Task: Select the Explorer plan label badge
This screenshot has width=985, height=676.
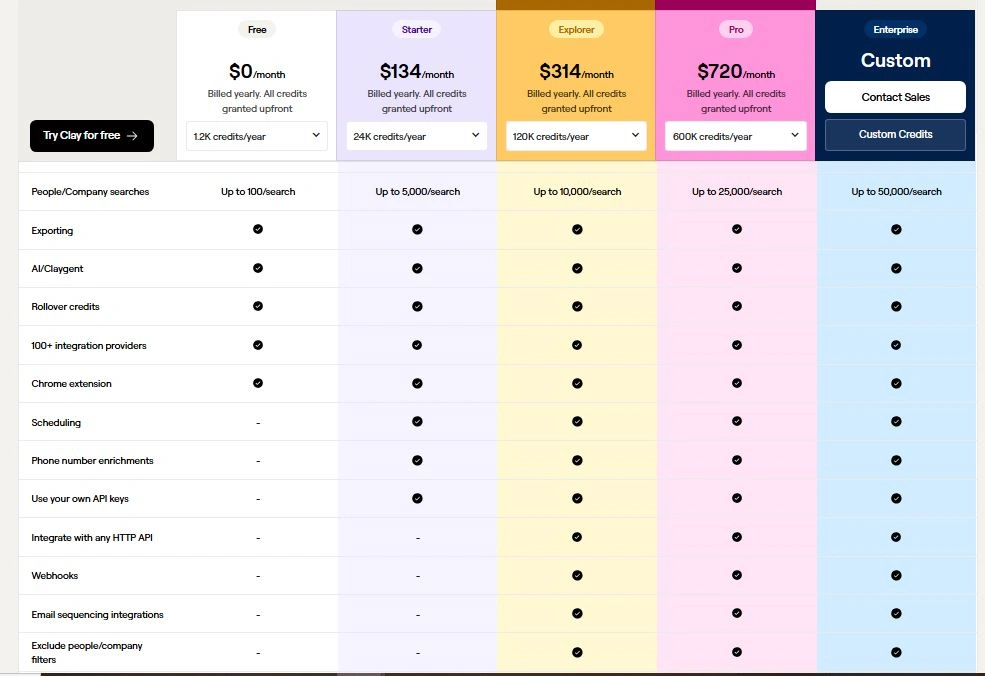Action: pos(576,30)
